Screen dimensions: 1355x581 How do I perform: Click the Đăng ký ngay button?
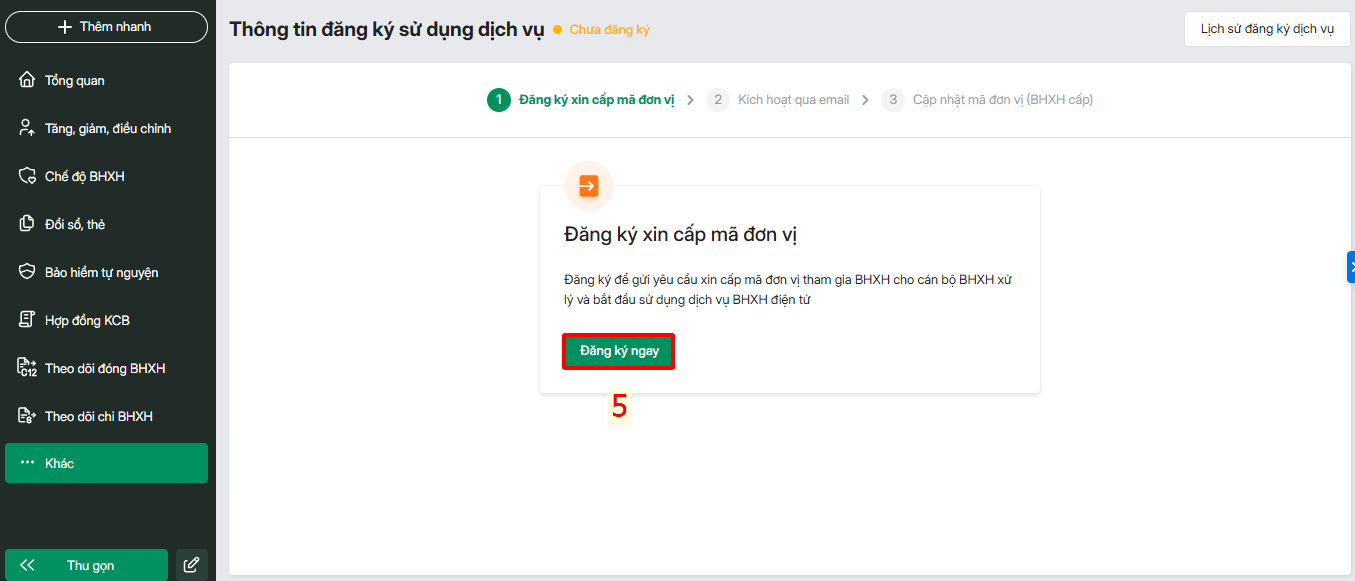(x=619, y=351)
